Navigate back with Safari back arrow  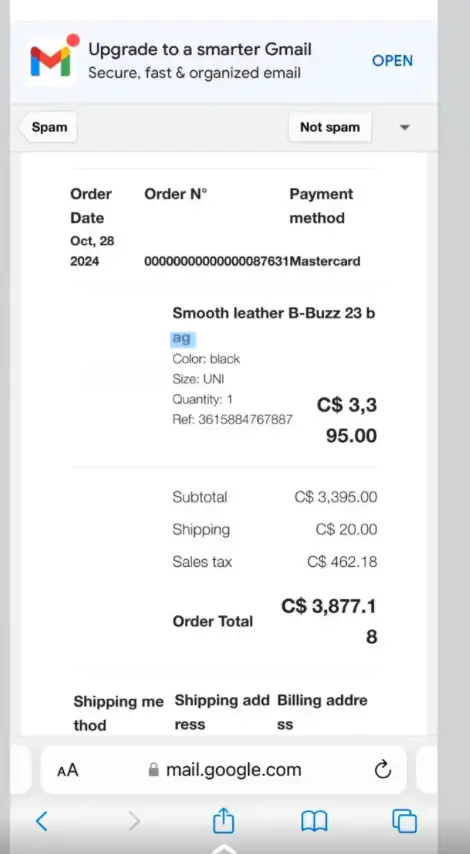[41, 820]
